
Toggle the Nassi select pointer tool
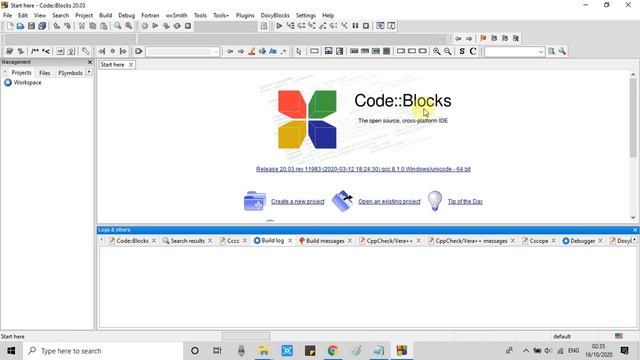click(x=299, y=51)
